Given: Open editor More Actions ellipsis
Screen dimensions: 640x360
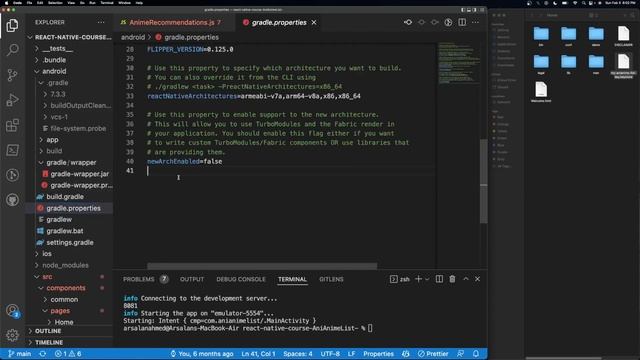Looking at the screenshot, I should (x=476, y=22).
